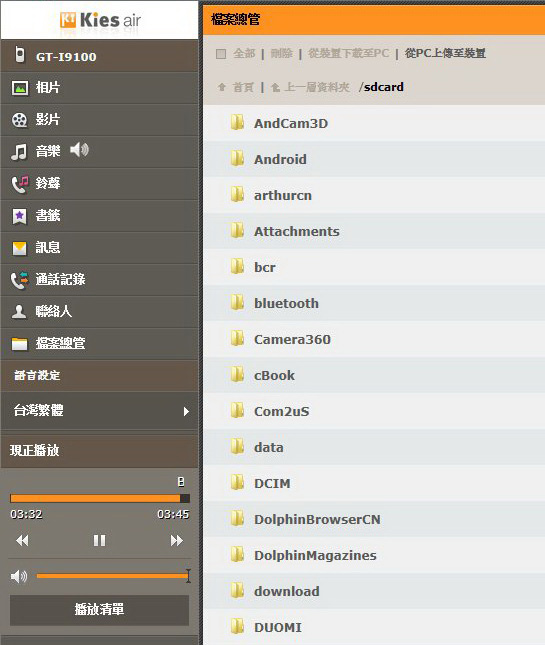Click the GT-I9100 device name
Viewport: 545px width, 645px height.
(x=66, y=57)
